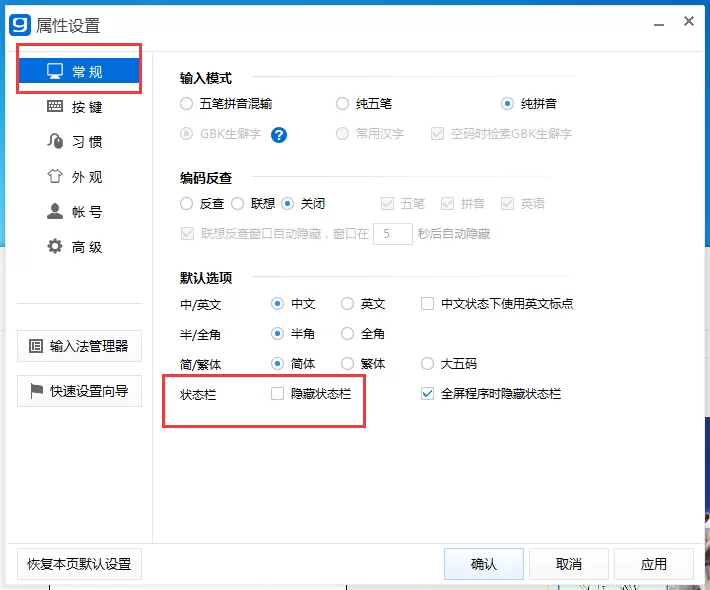This screenshot has height=590, width=710.
Task: Click the seconds input field showing 5
Action: pyautogui.click(x=393, y=234)
